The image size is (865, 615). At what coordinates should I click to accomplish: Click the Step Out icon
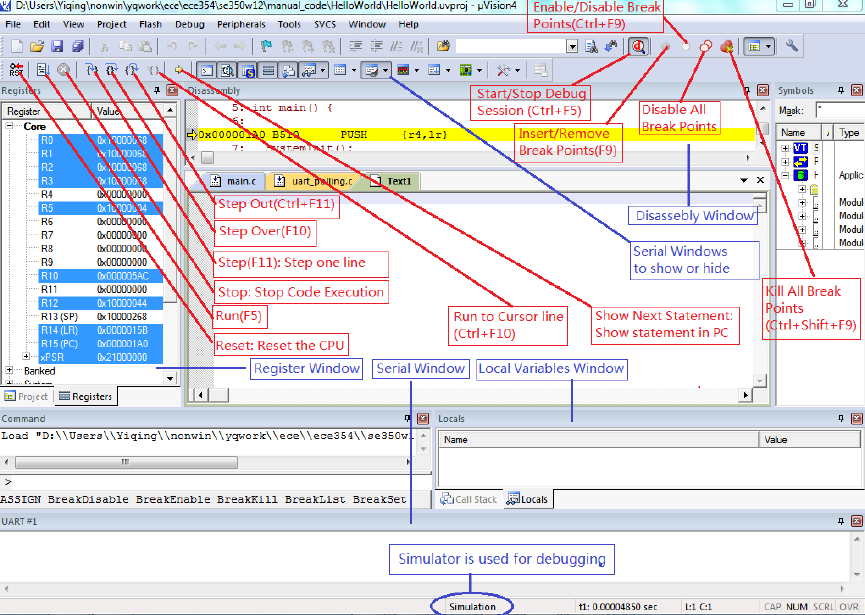point(132,70)
